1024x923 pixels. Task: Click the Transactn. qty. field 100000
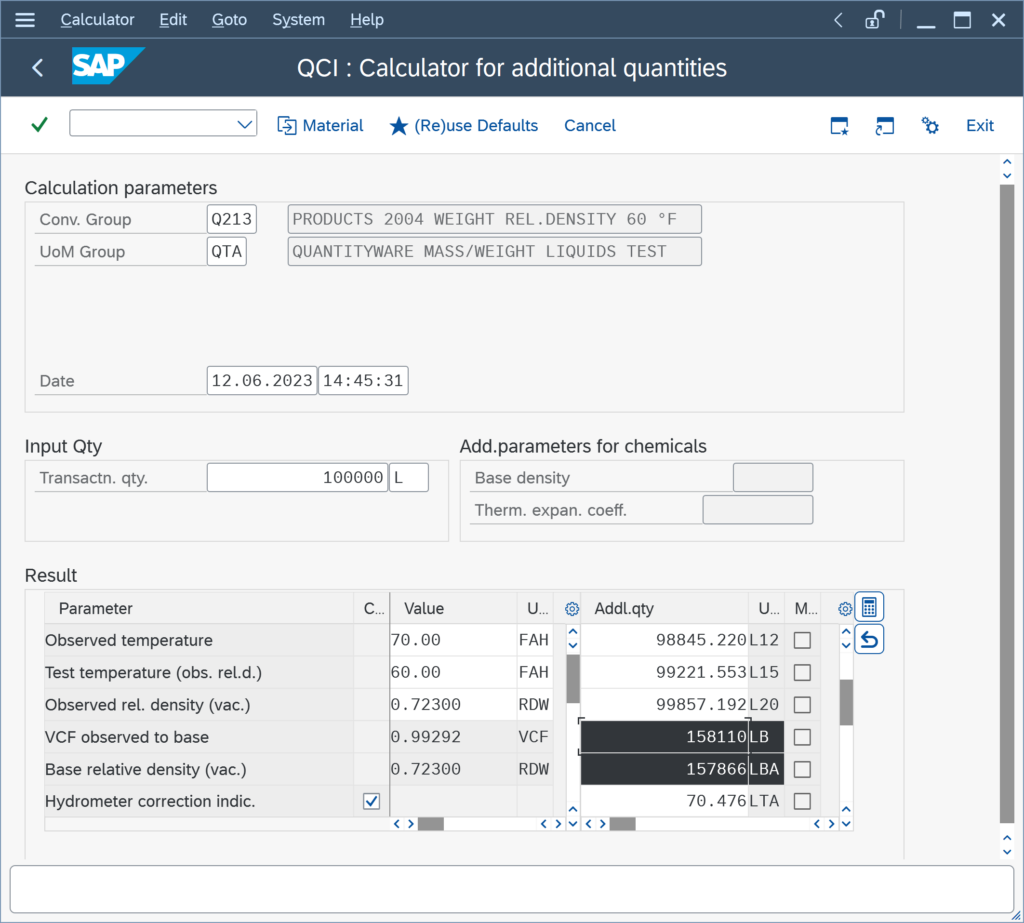[297, 478]
